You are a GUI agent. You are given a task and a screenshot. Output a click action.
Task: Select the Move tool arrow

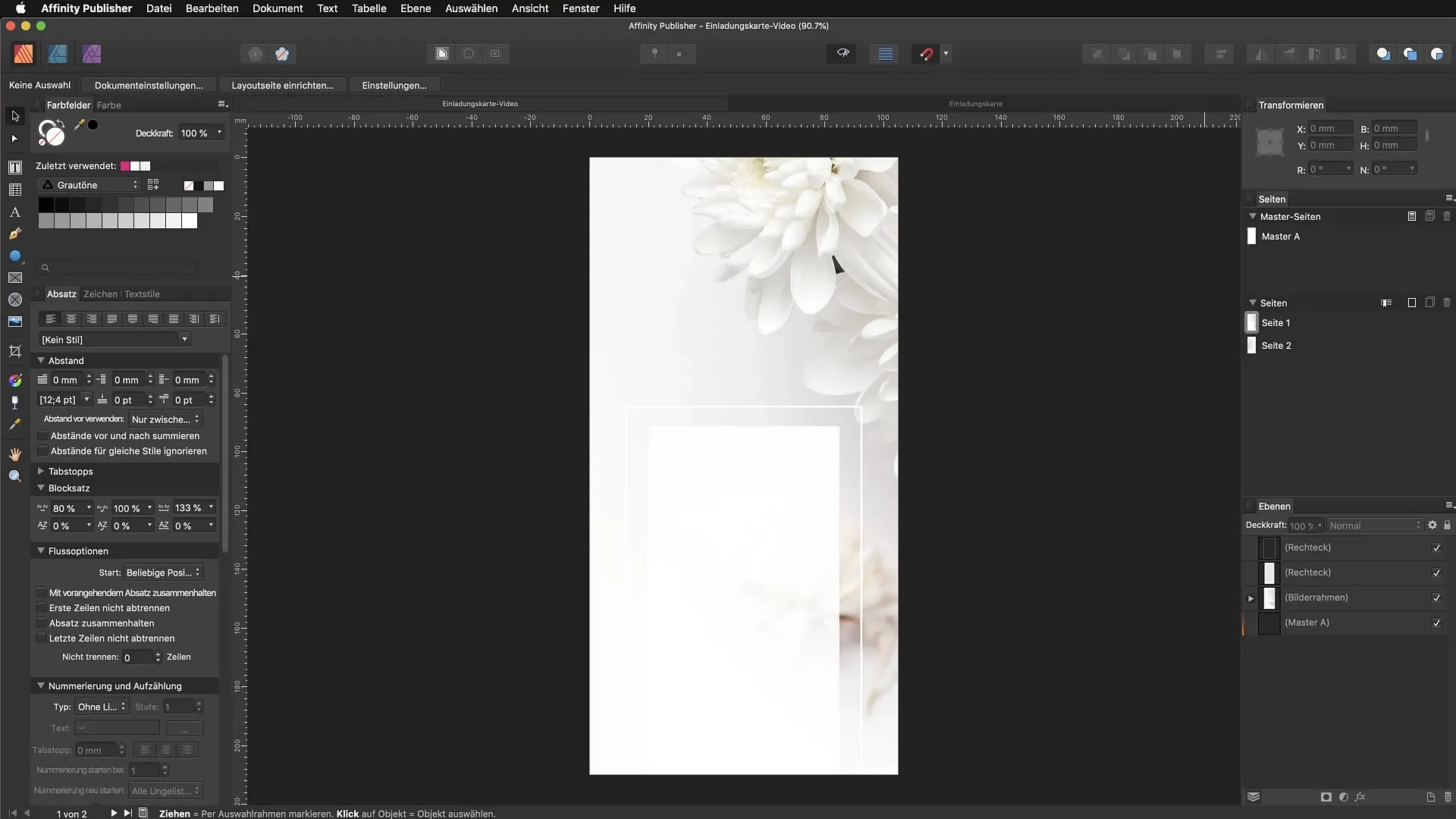point(15,116)
